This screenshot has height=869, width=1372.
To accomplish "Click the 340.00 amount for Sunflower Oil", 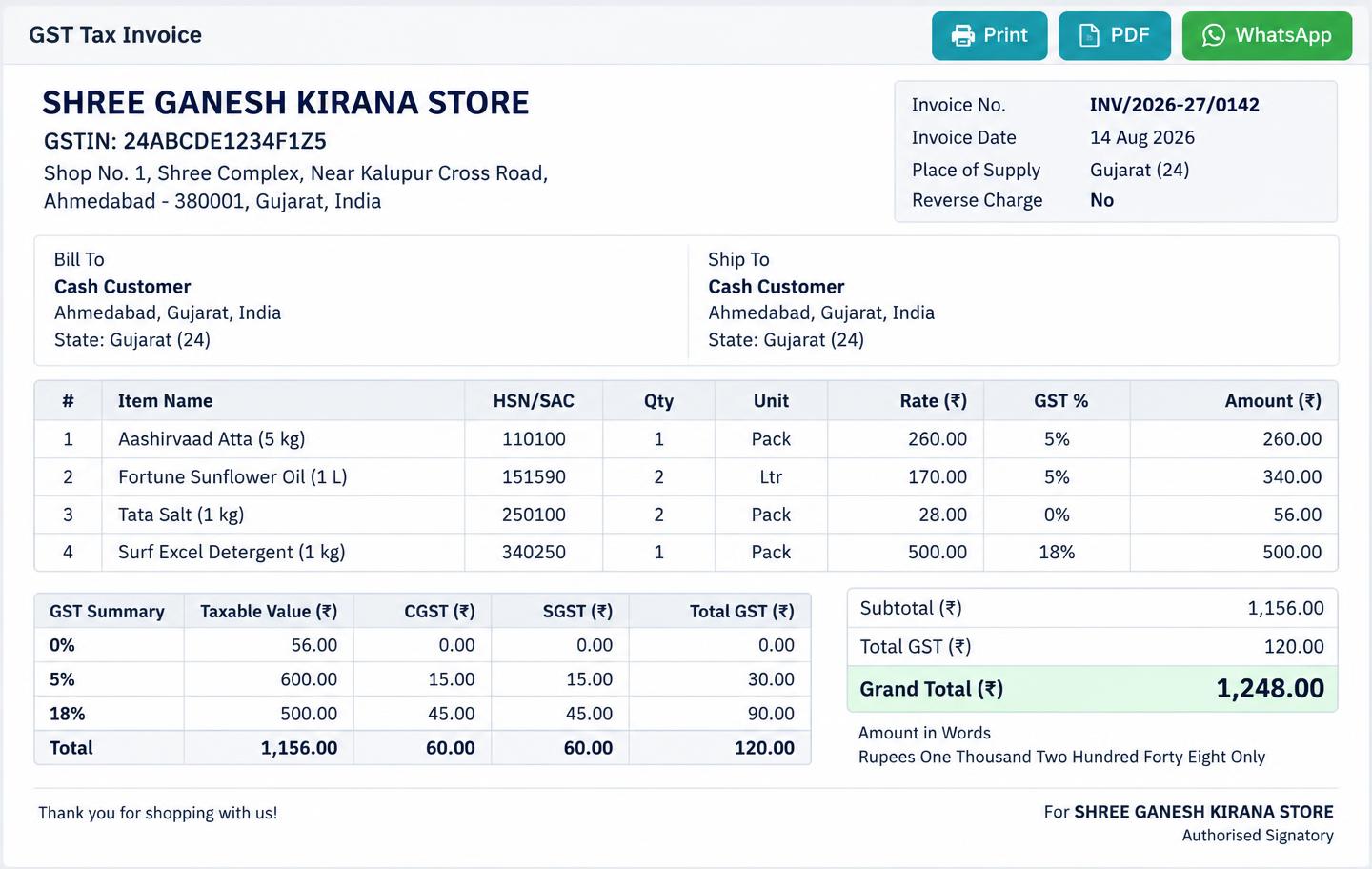I will [1292, 476].
